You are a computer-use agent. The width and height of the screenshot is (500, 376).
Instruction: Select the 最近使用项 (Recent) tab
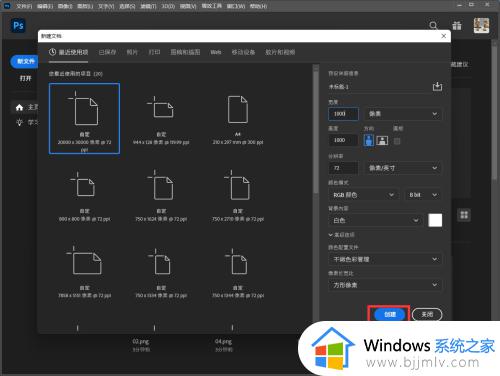click(x=68, y=52)
